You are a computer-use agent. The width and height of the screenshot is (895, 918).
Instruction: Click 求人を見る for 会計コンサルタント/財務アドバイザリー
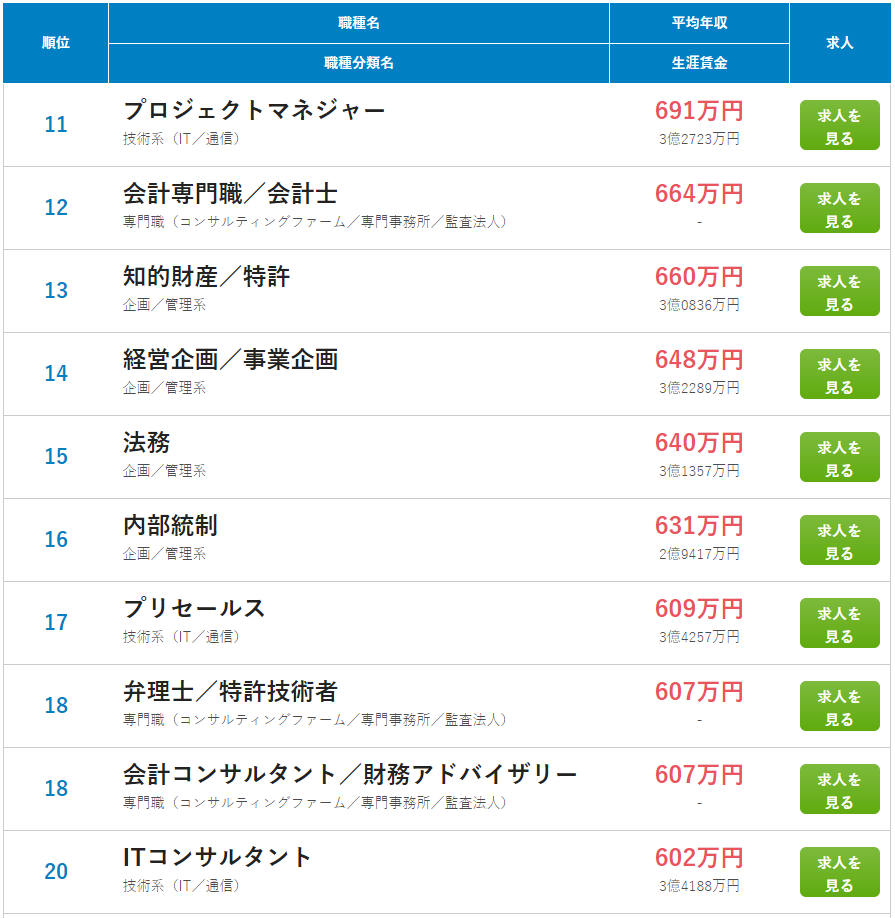[839, 790]
